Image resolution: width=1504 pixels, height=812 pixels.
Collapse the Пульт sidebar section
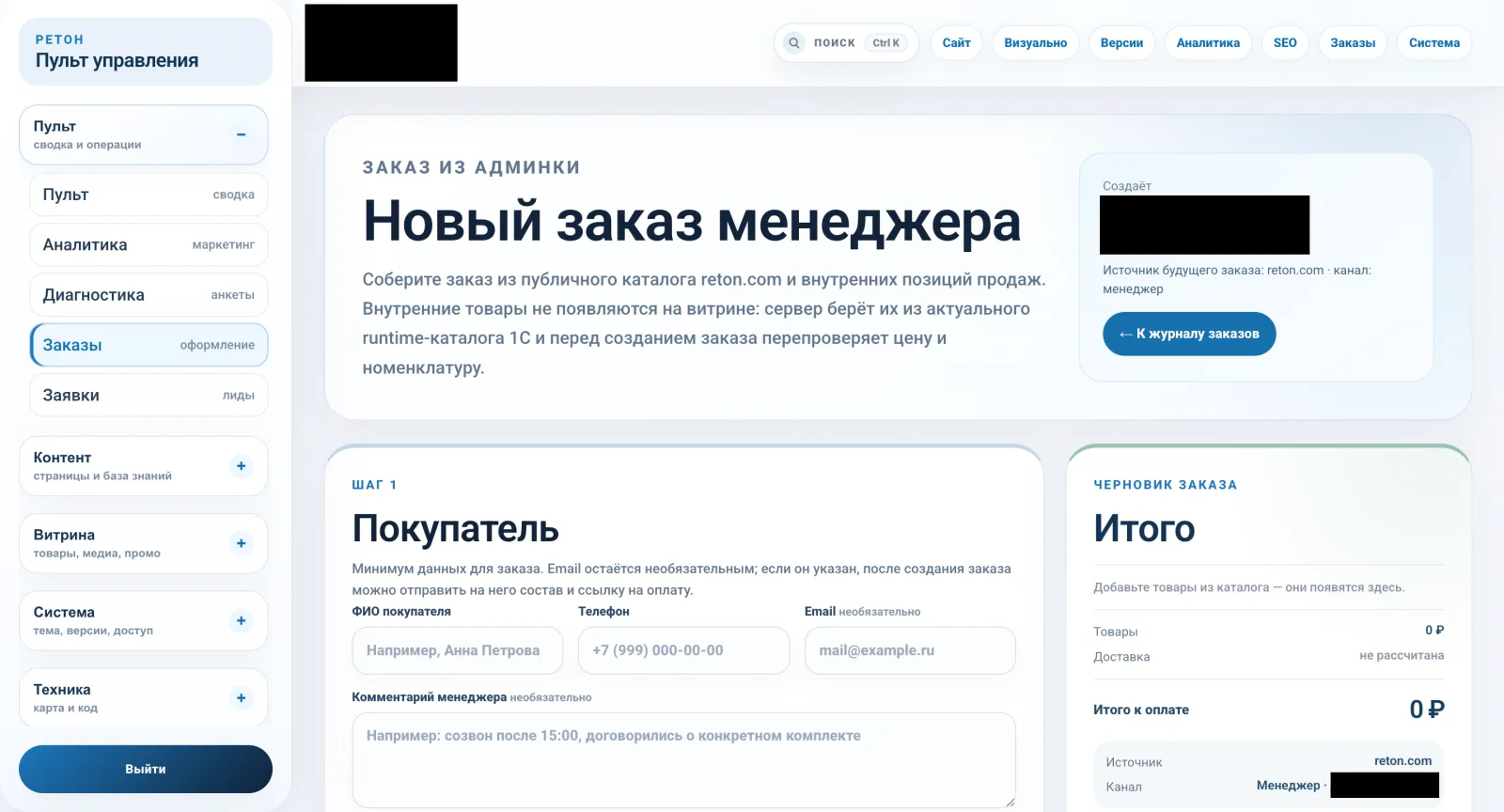point(242,135)
